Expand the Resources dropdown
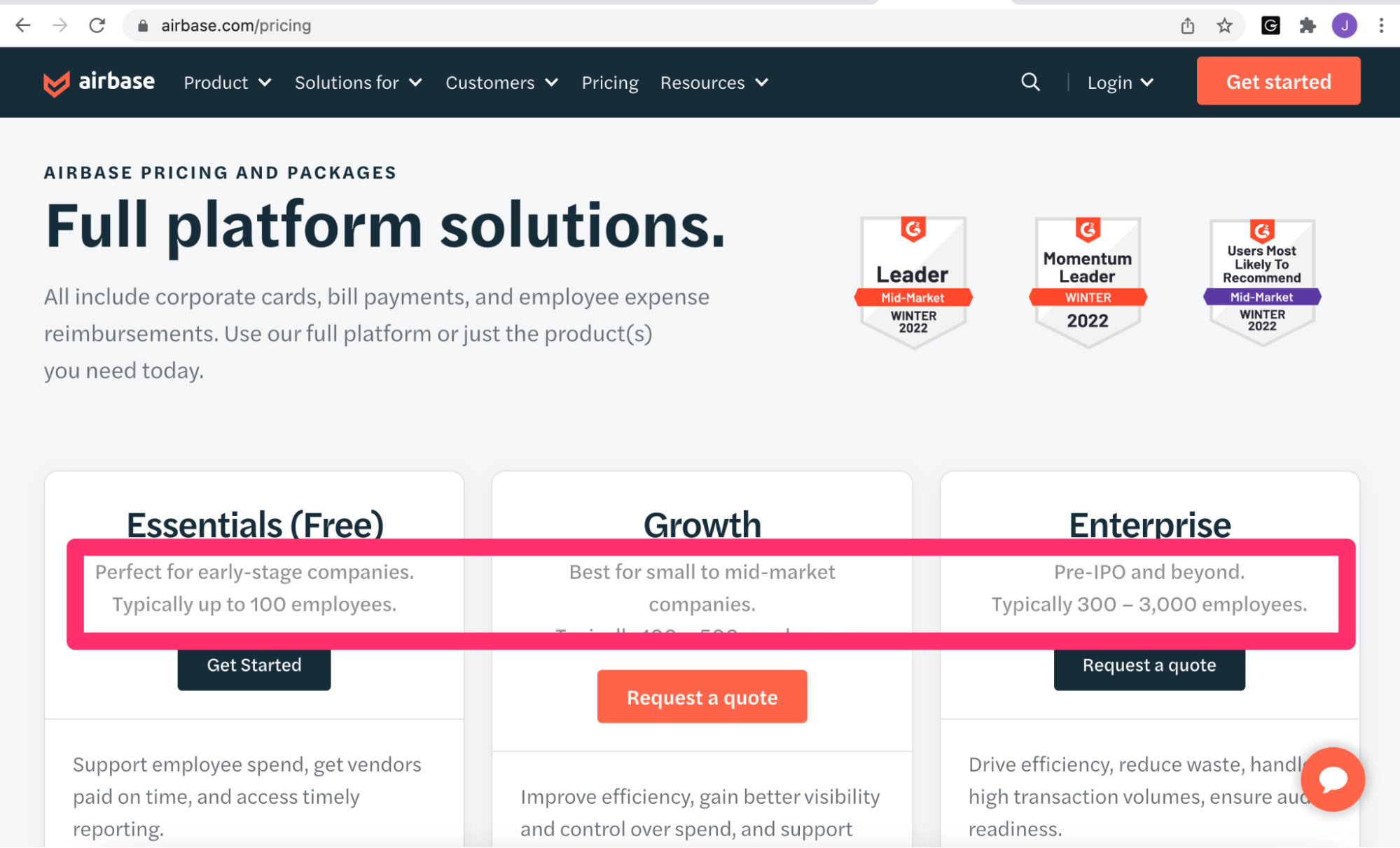The image size is (1400, 848). pyautogui.click(x=713, y=82)
